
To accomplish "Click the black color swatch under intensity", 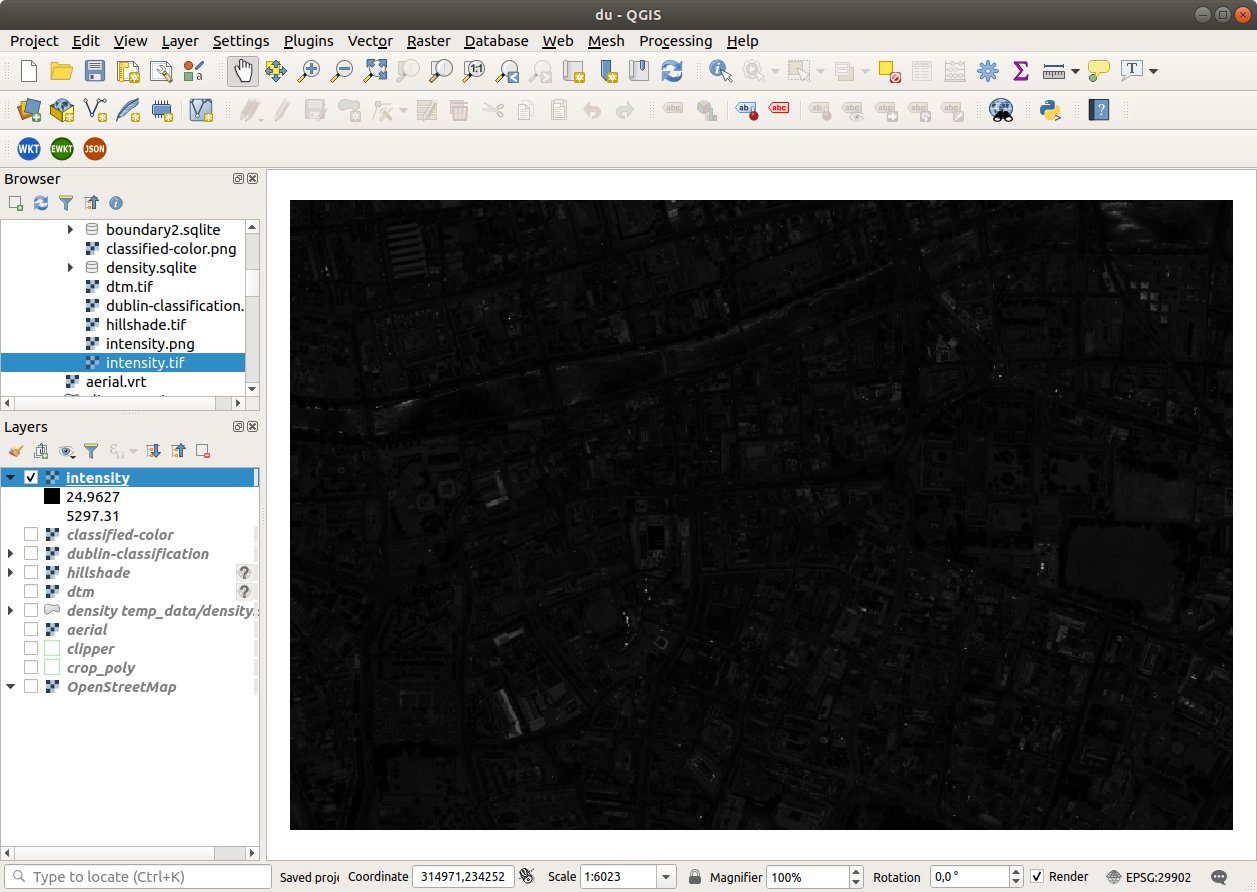I will (x=51, y=497).
